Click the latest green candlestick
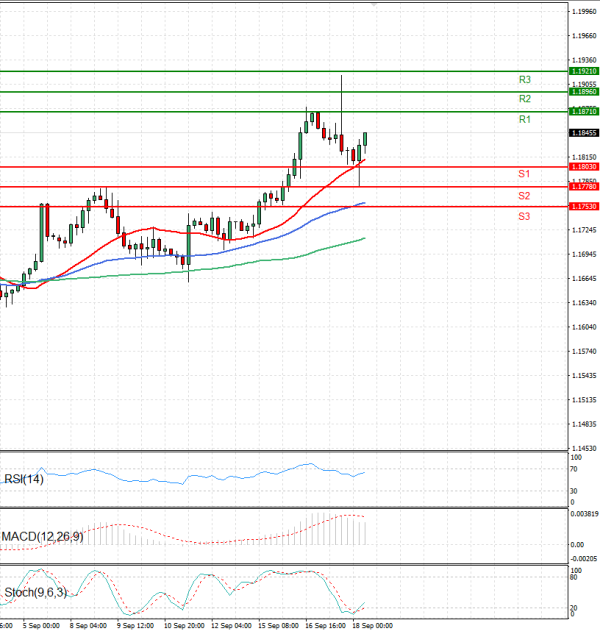Viewport: 600px width, 634px height. [365, 139]
